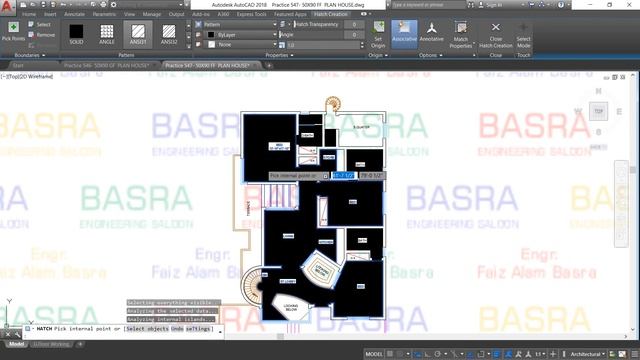Viewport: 640px width, 360px height.
Task: Toggle Polar tracking in status bar
Action: (438, 354)
